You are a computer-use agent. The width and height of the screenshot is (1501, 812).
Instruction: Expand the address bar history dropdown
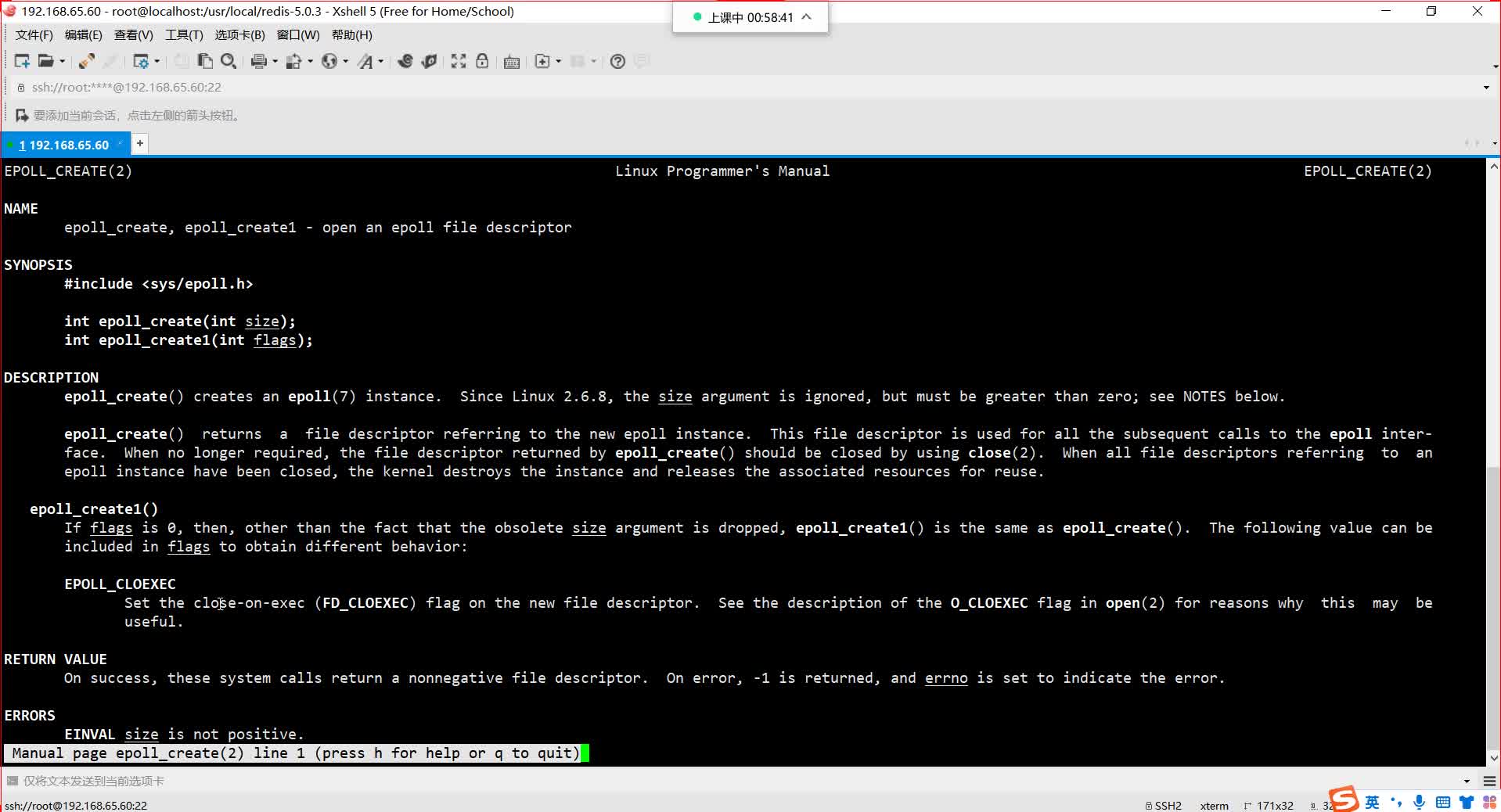[x=1486, y=87]
